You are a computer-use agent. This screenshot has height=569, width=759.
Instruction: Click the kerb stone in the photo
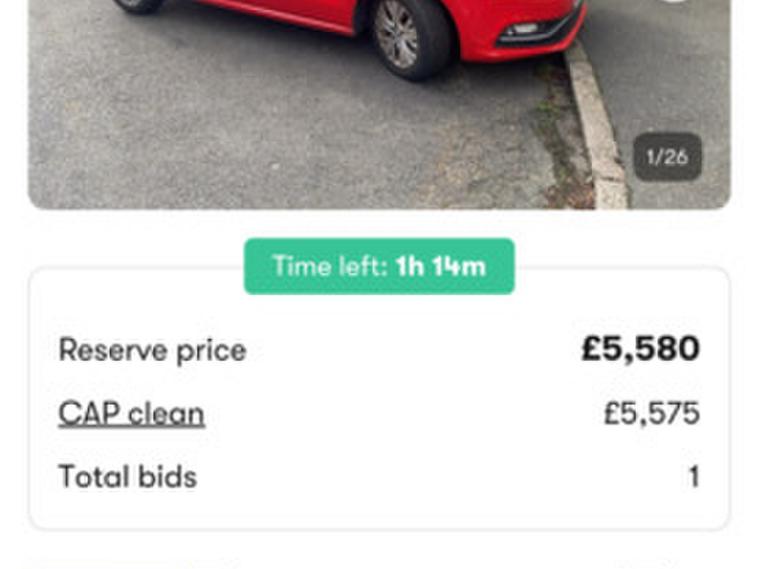(x=598, y=130)
